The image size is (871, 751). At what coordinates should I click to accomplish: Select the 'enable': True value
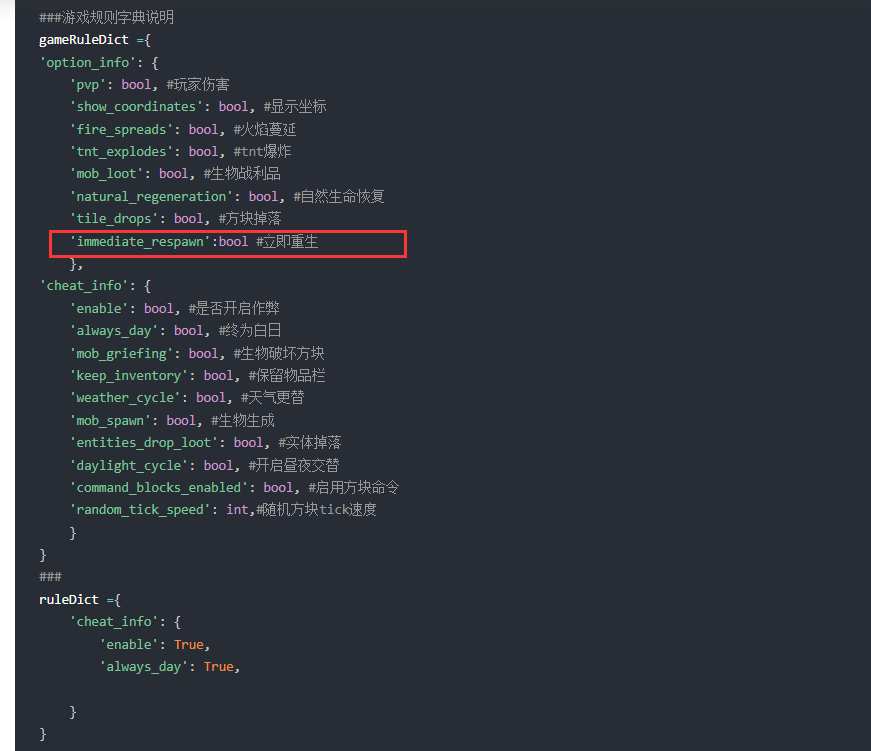coord(189,645)
